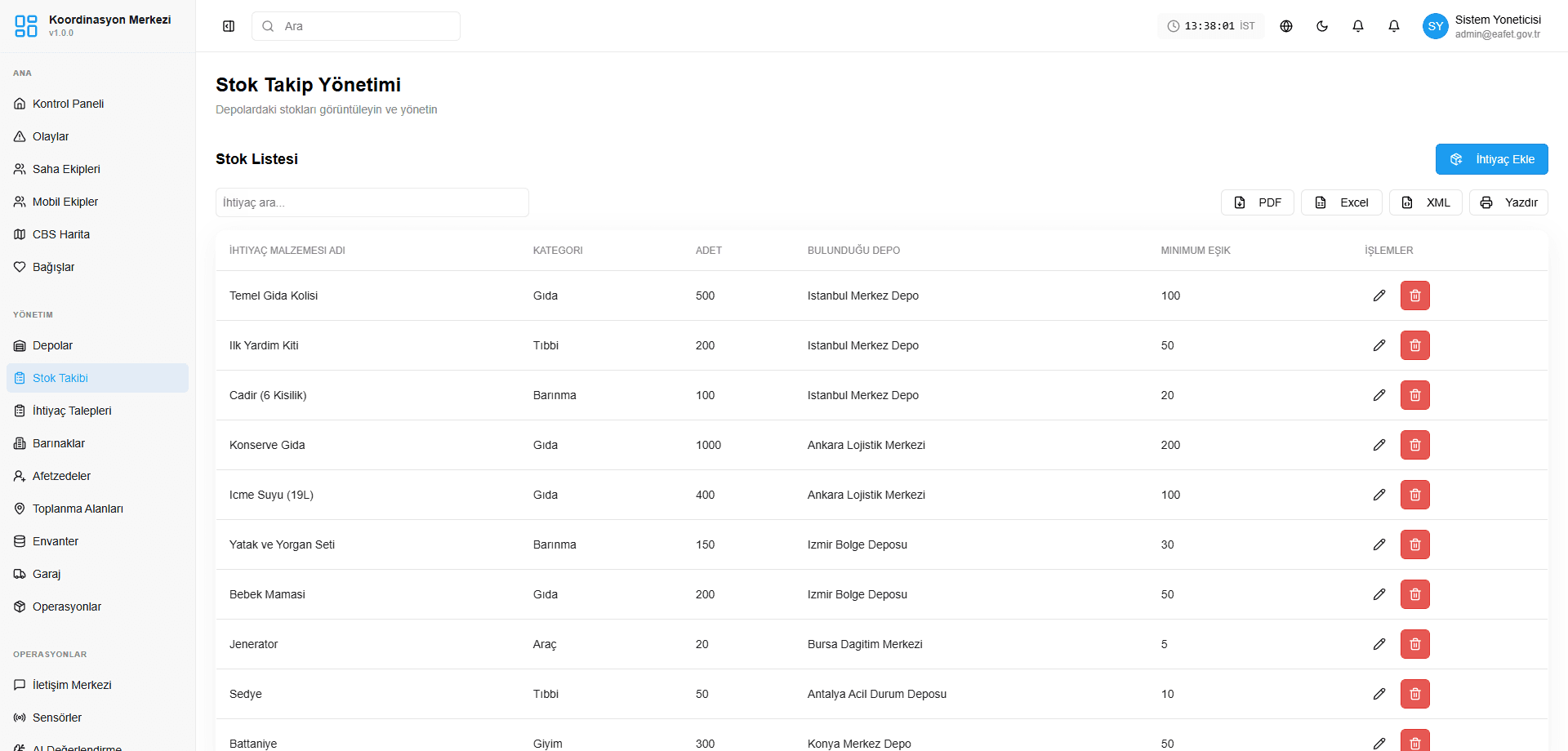Open CBS Harita from the sidebar
Image resolution: width=1568 pixels, height=751 pixels.
point(97,234)
